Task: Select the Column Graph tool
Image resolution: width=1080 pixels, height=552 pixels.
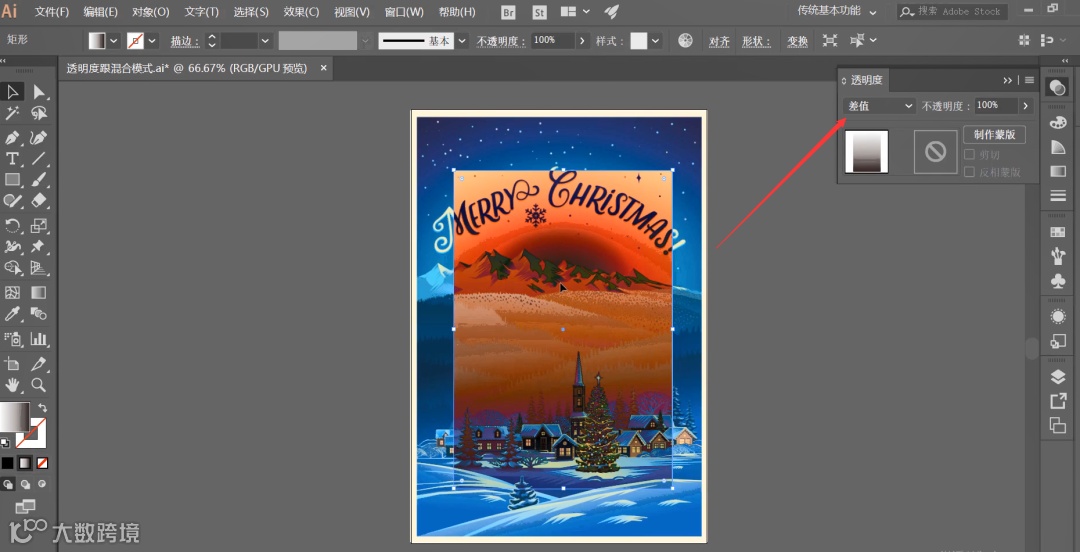Action: coord(39,338)
